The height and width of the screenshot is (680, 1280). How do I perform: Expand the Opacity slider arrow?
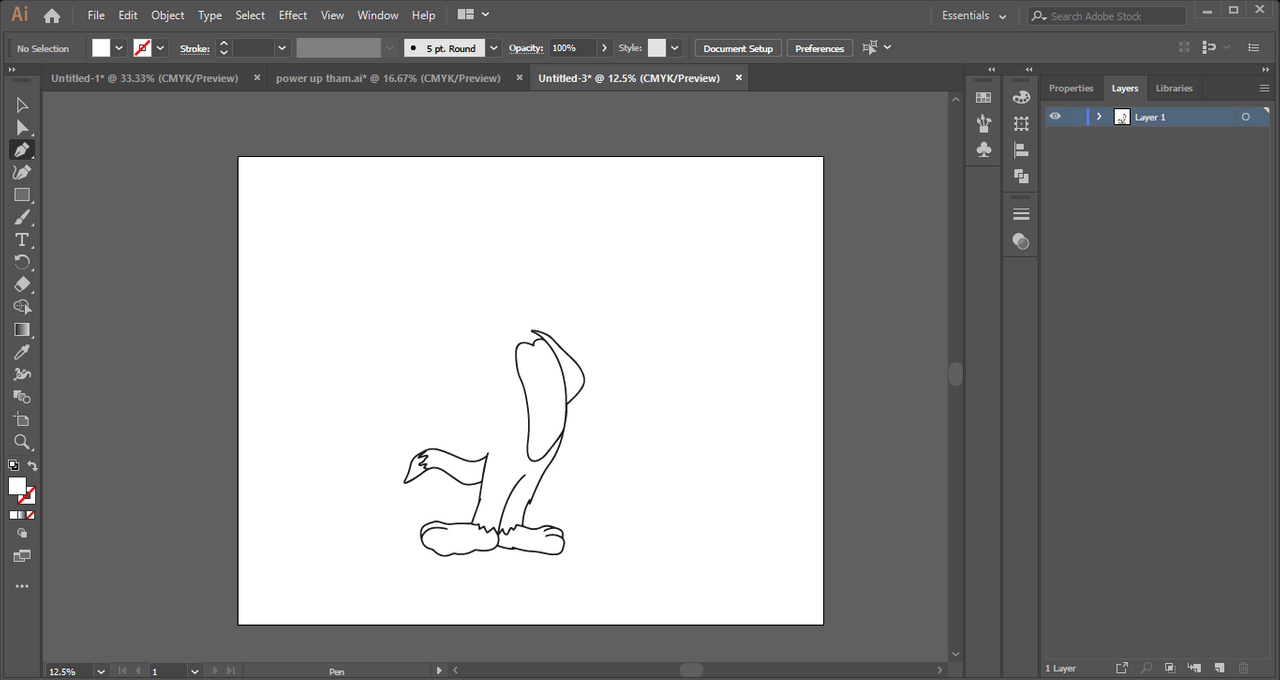[x=604, y=48]
